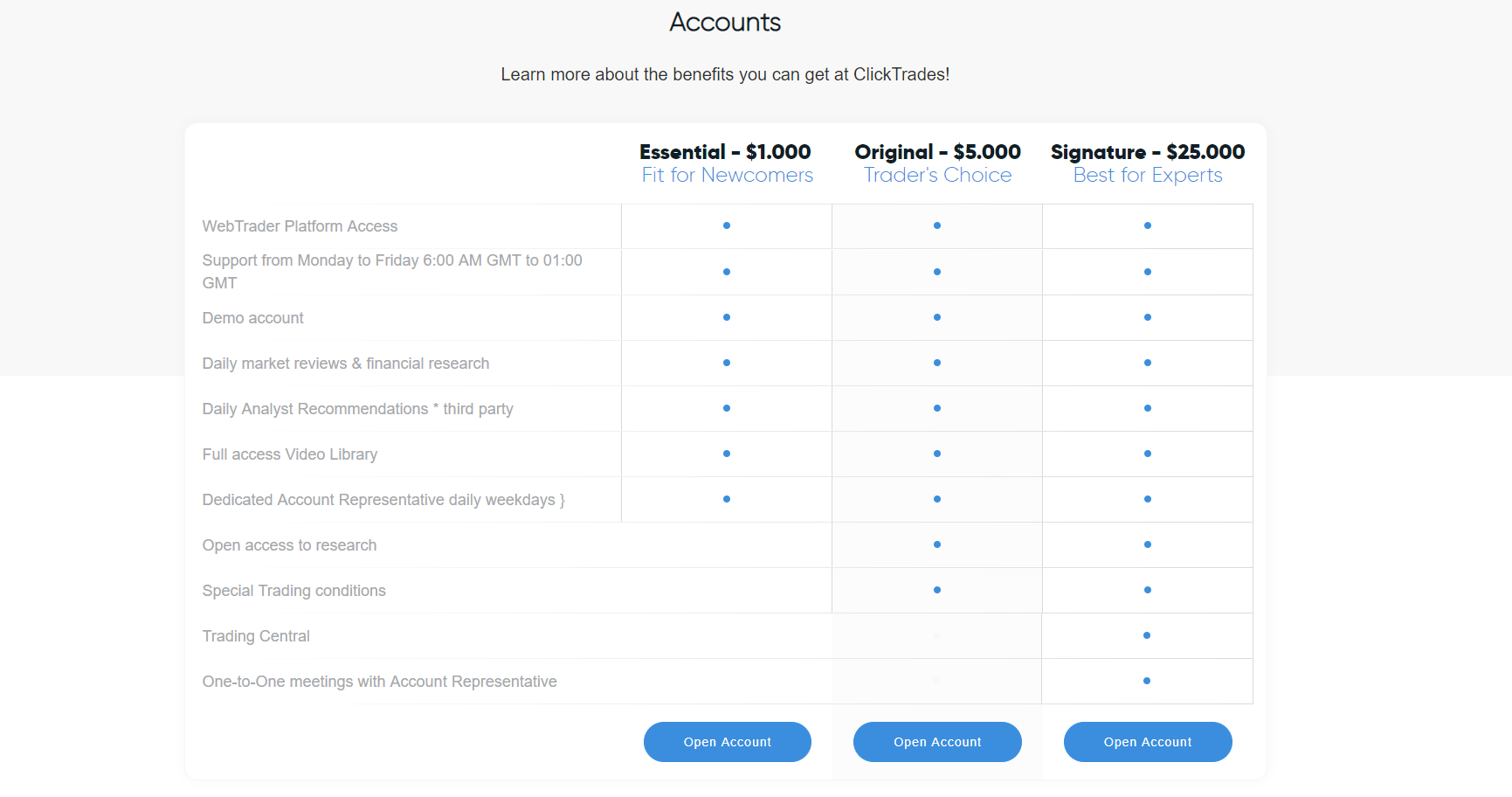Open Account under the Original plan
This screenshot has height=797, width=1512.
(x=937, y=742)
